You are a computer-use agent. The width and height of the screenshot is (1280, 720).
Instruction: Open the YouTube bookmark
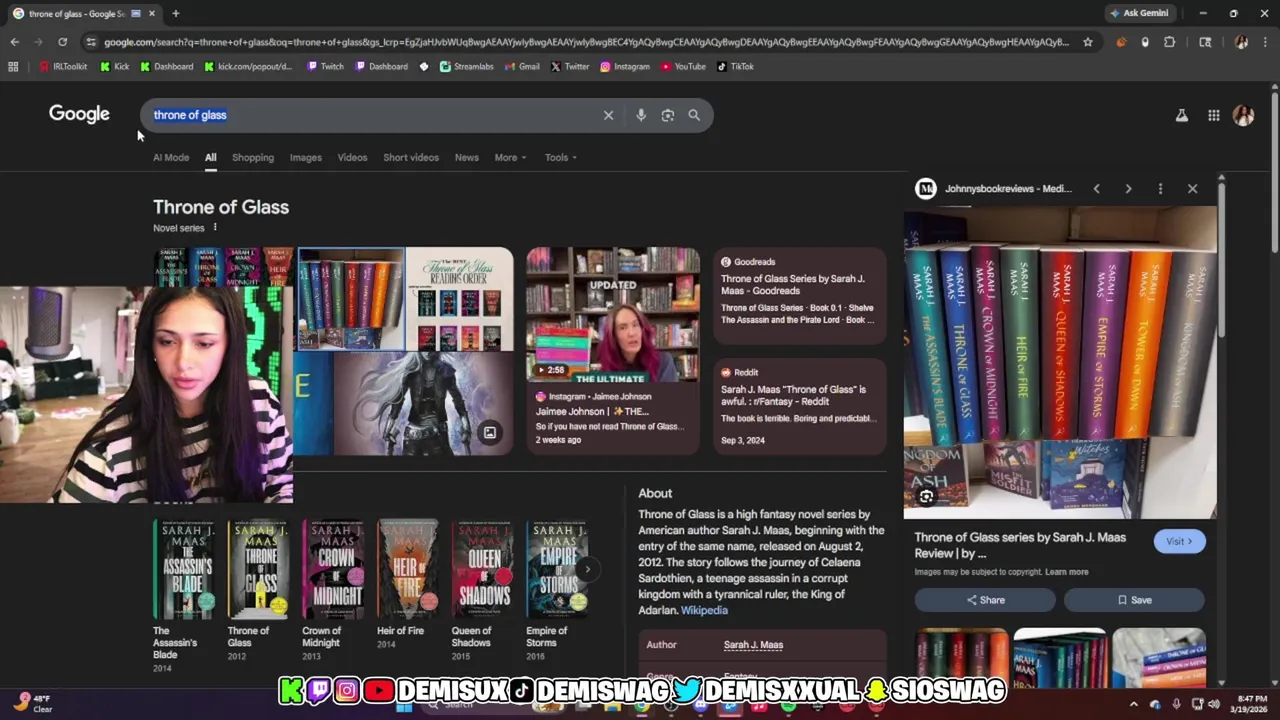tap(683, 67)
